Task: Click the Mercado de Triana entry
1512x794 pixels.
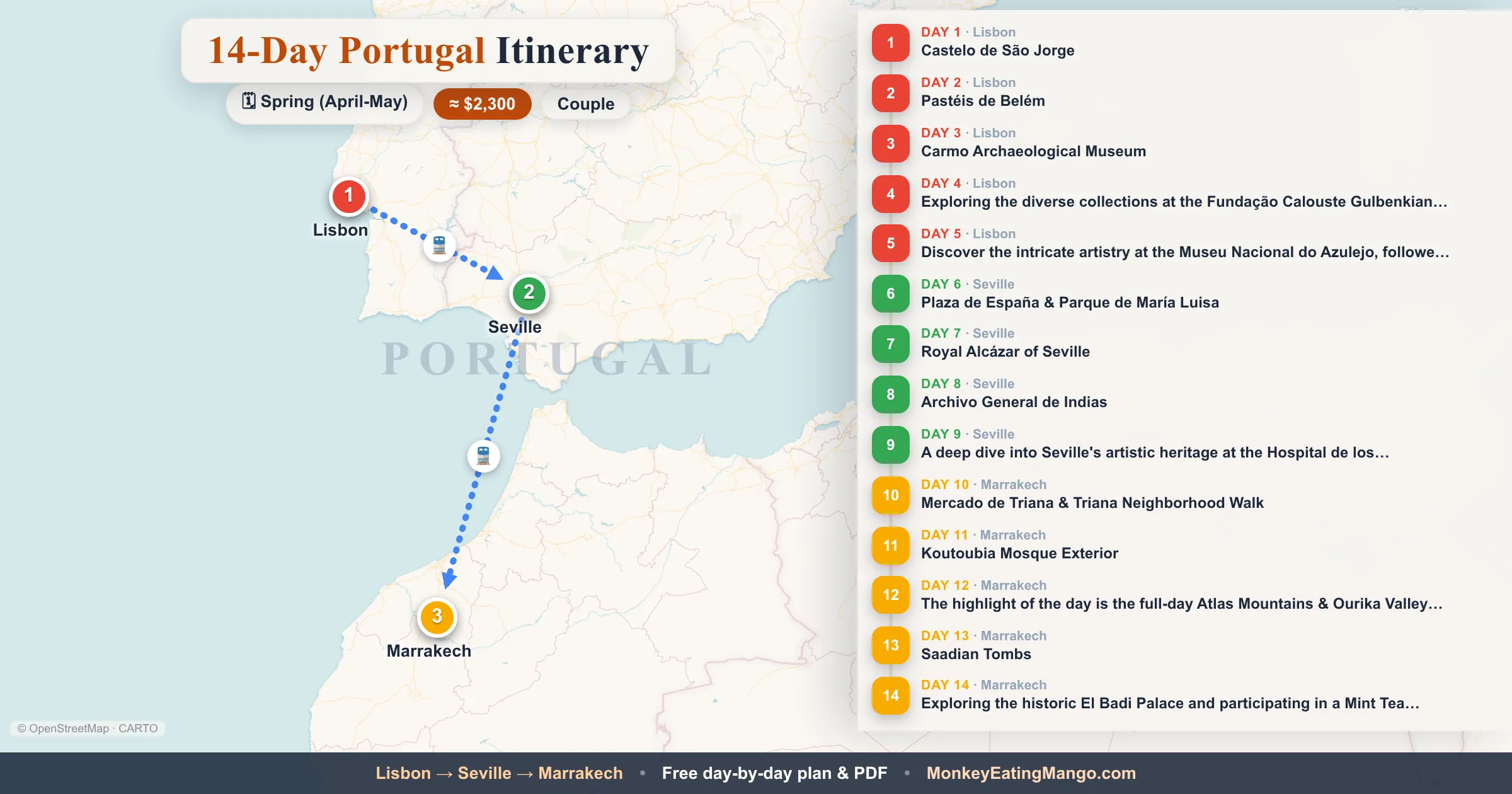Action: pos(1092,503)
